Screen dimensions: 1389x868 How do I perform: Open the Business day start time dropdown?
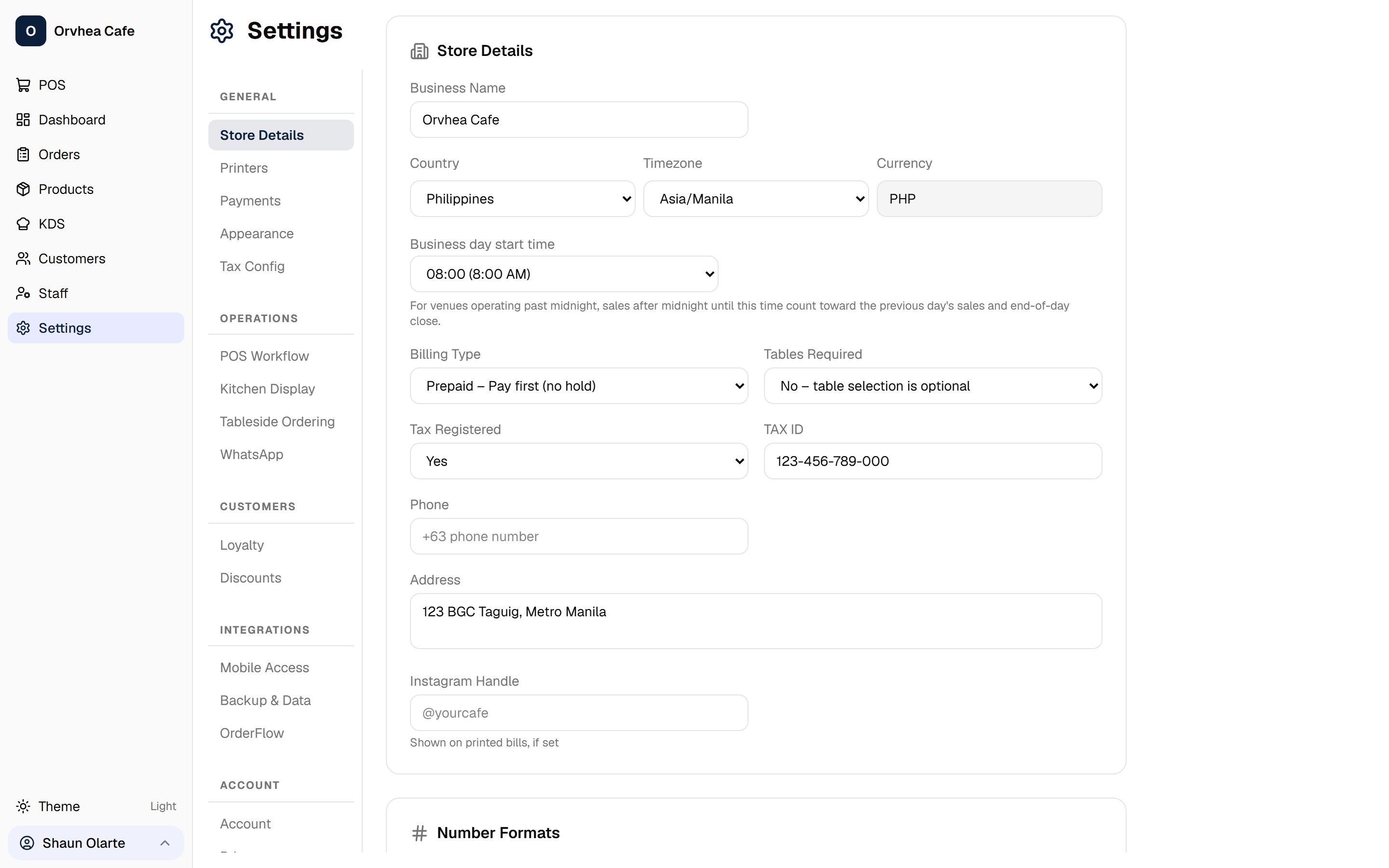[564, 274]
